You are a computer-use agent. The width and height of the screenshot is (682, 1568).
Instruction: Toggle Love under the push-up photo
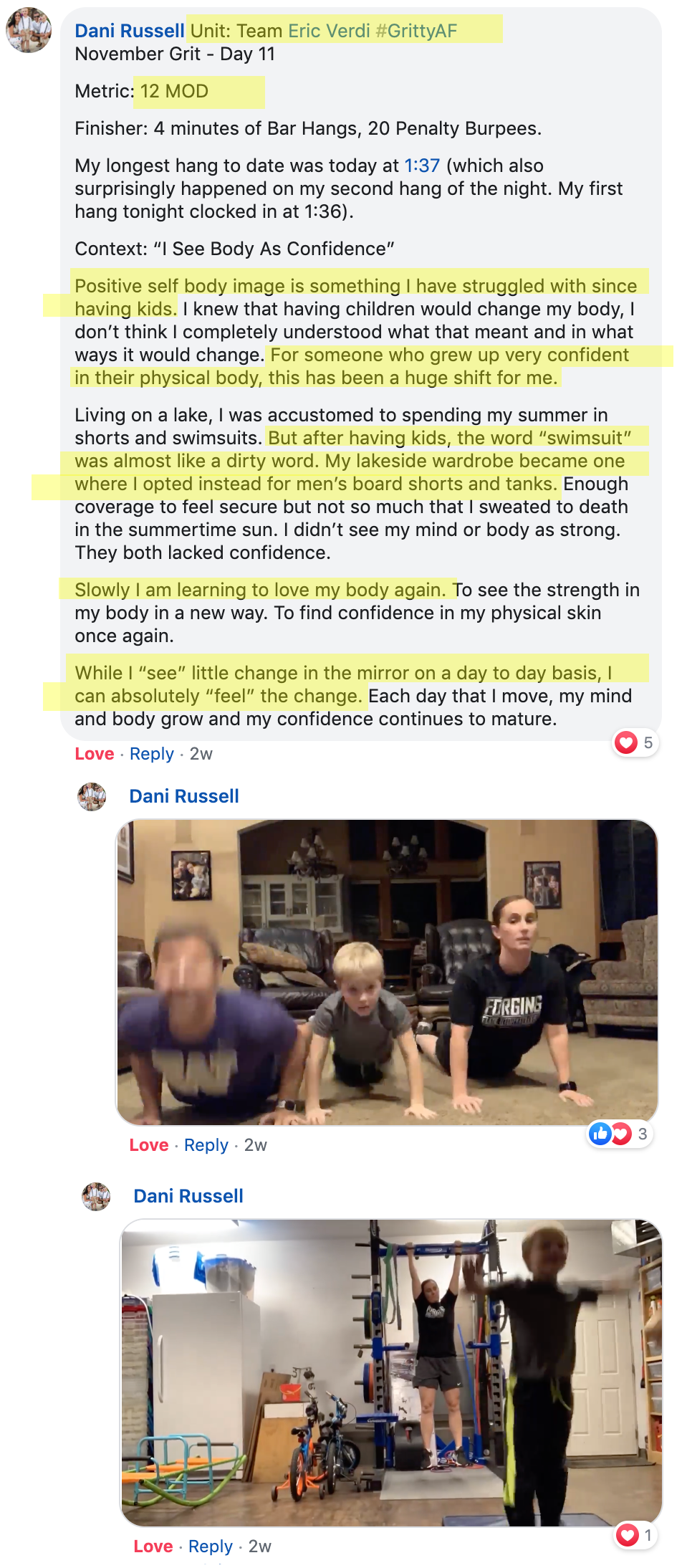click(x=149, y=1145)
